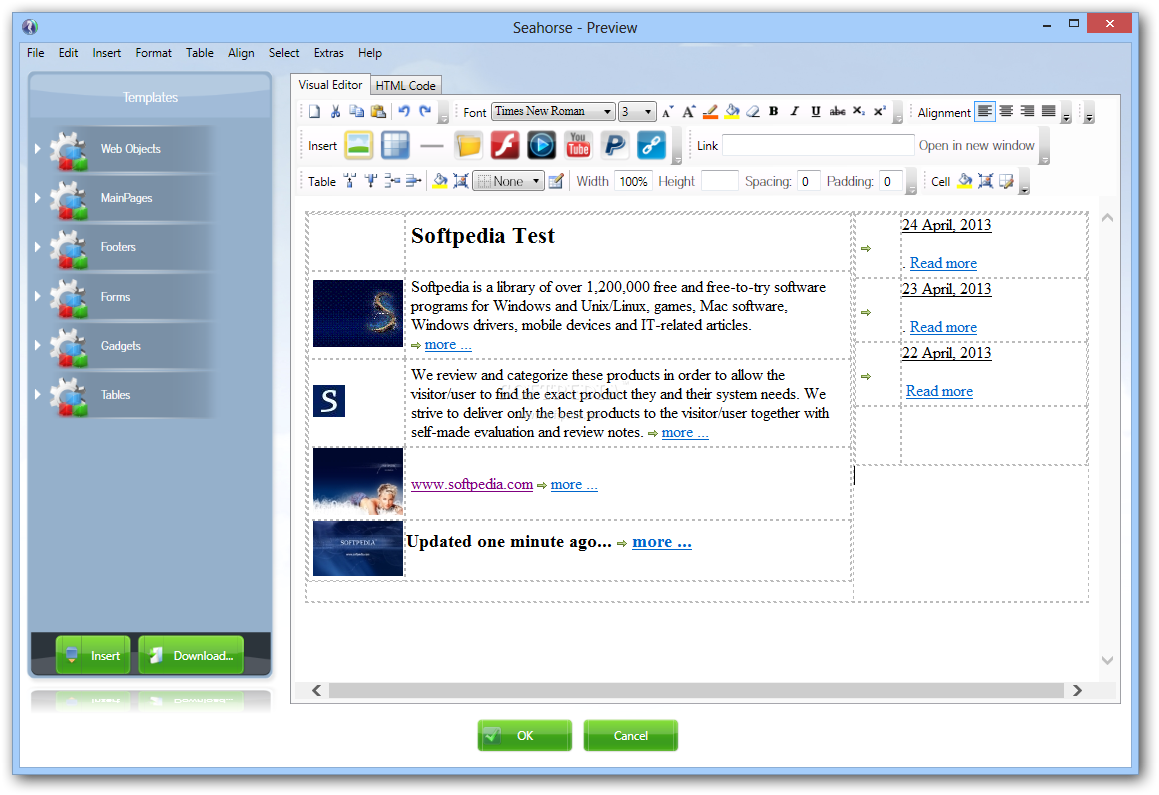1159x795 pixels.
Task: Click the eraser clear formatting icon
Action: pyautogui.click(x=753, y=112)
